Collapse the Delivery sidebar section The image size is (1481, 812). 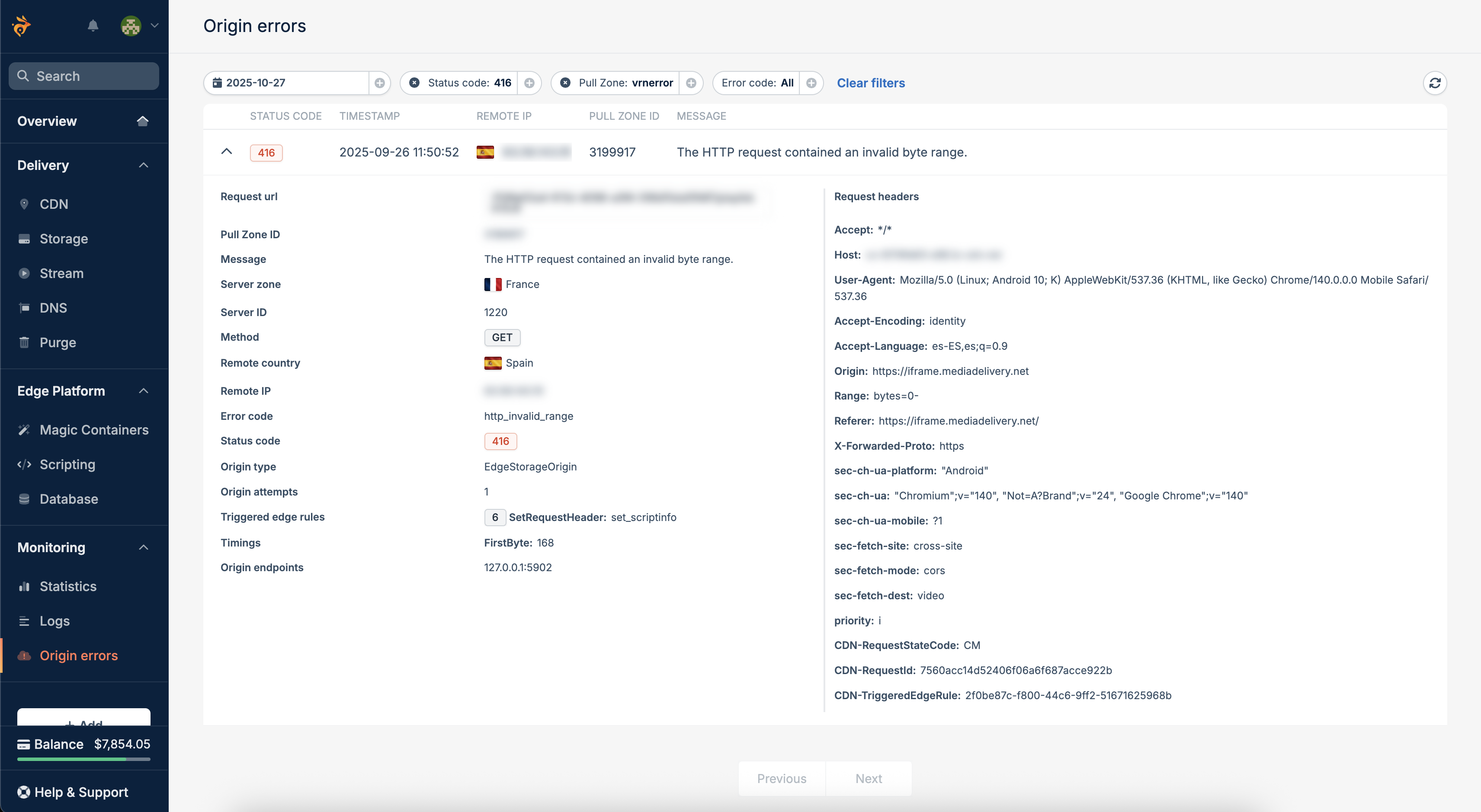click(x=144, y=166)
